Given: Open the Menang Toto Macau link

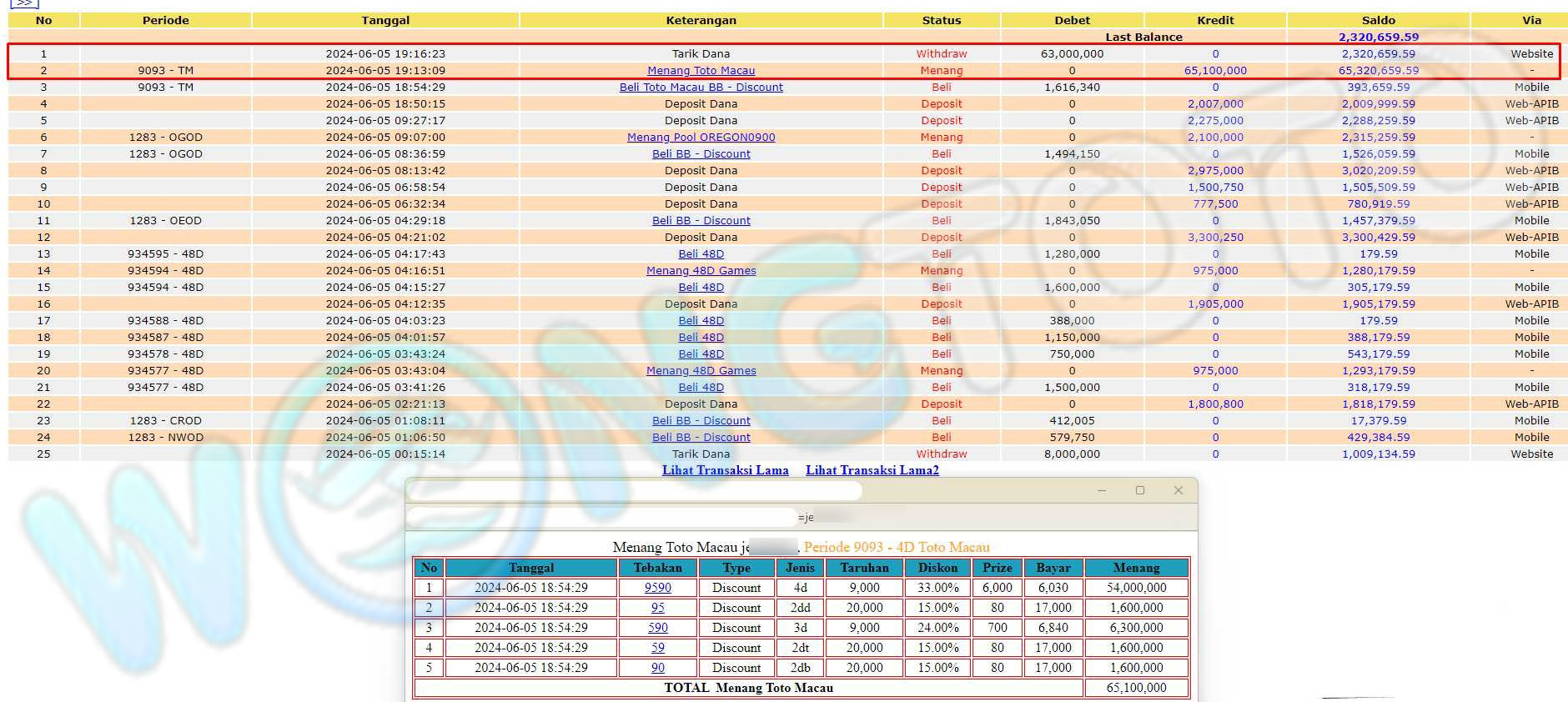Looking at the screenshot, I should (x=701, y=71).
